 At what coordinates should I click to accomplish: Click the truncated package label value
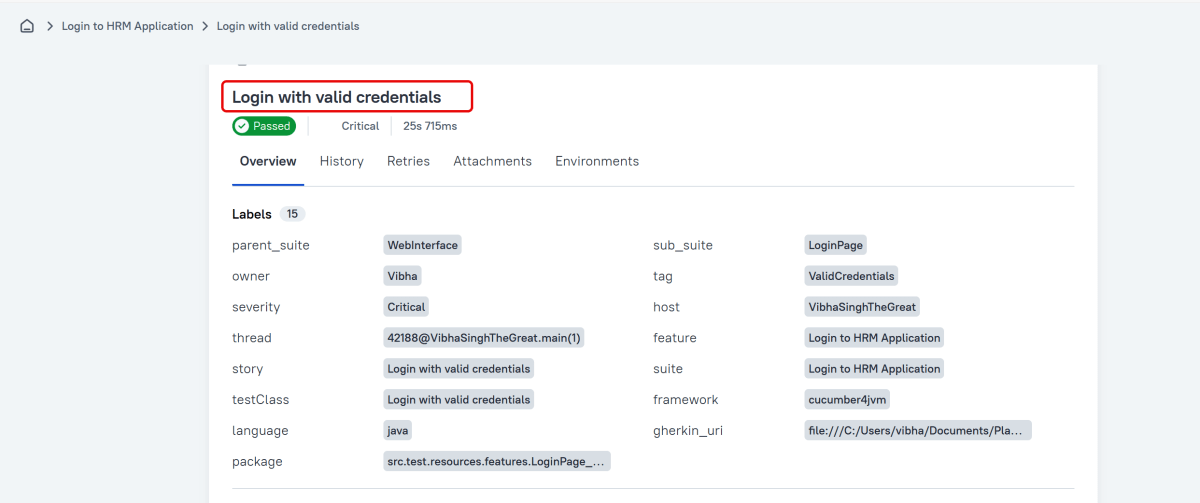(x=496, y=462)
